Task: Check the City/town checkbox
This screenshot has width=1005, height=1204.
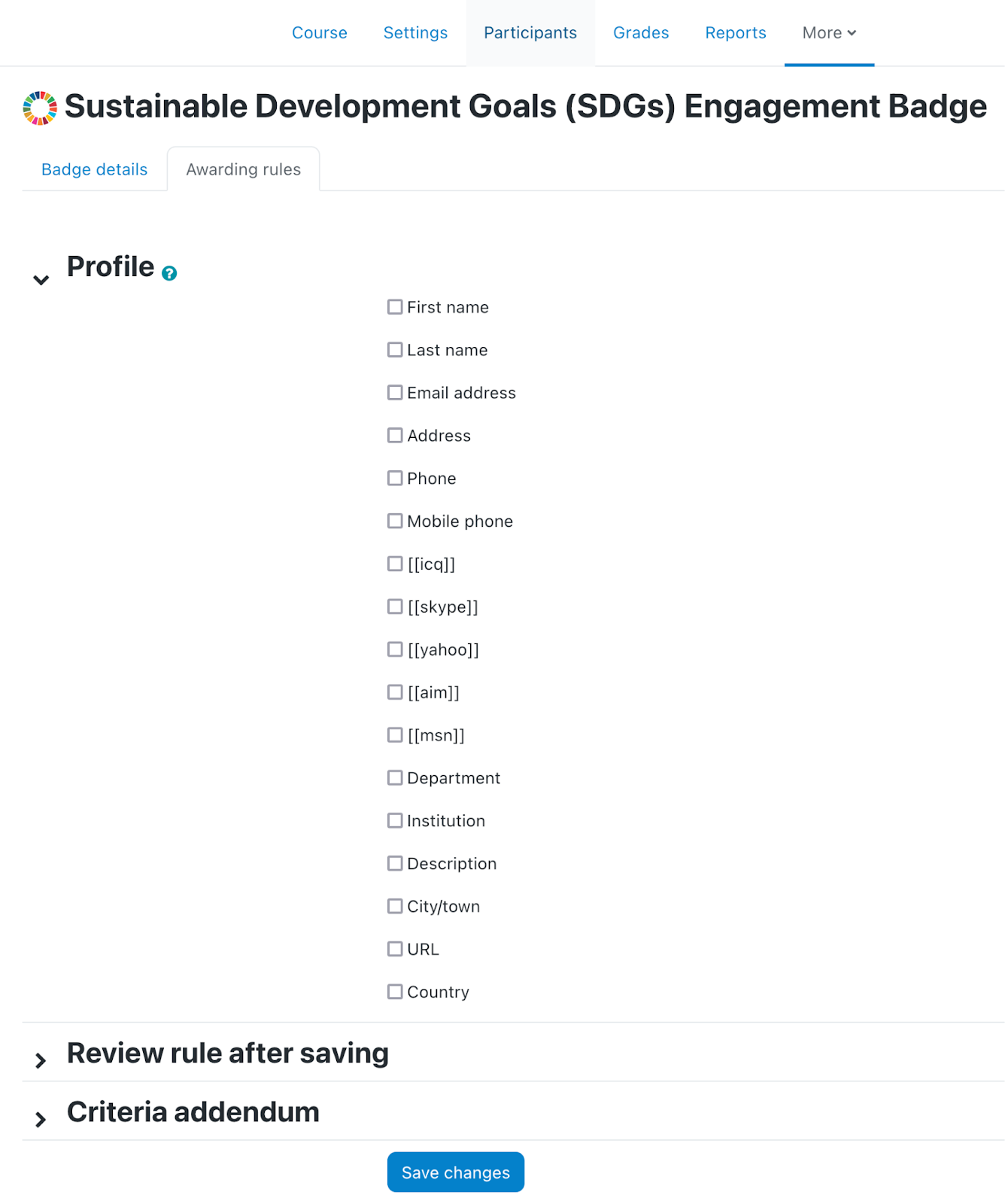Action: pos(395,906)
